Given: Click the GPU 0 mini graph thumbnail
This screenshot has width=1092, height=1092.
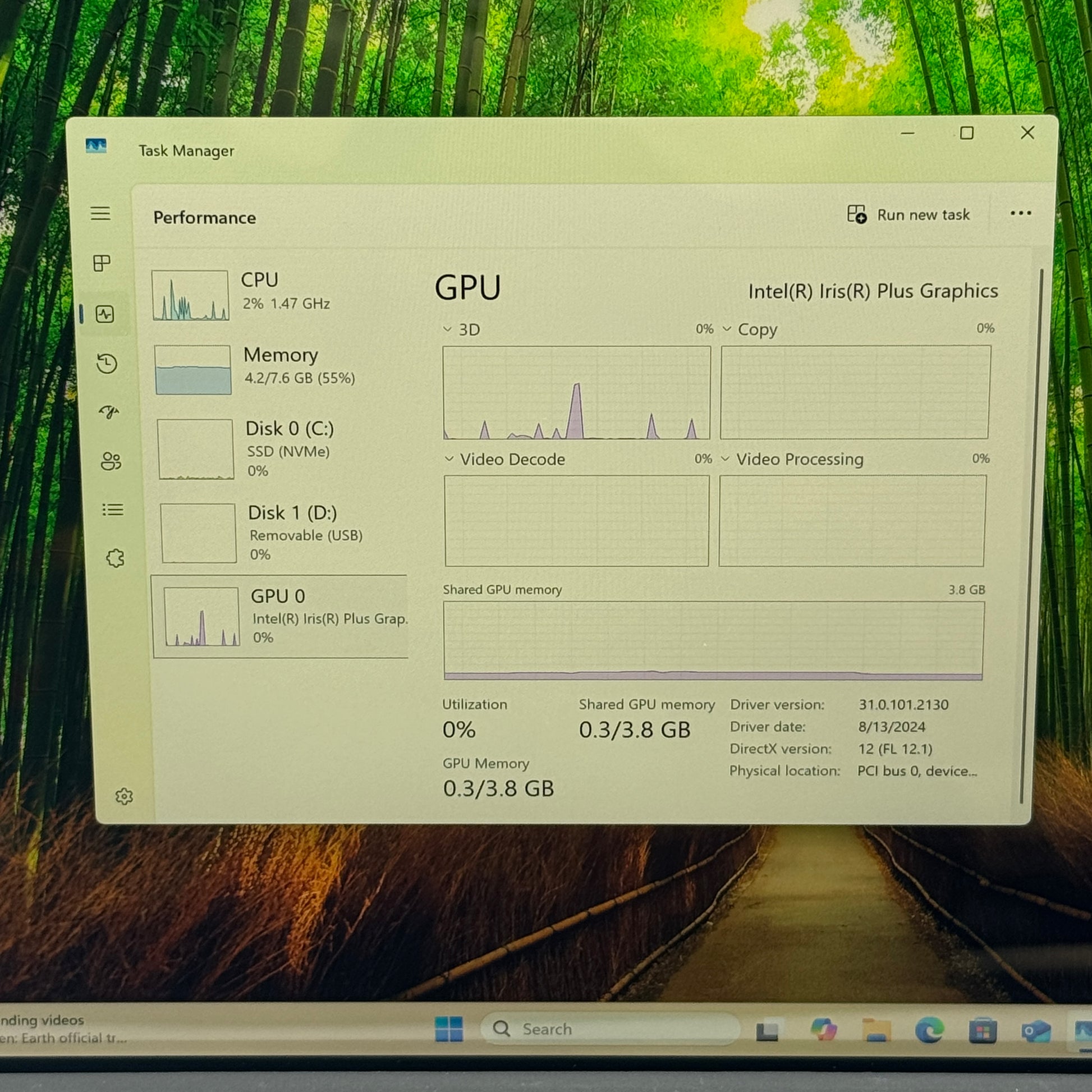Looking at the screenshot, I should (201, 617).
